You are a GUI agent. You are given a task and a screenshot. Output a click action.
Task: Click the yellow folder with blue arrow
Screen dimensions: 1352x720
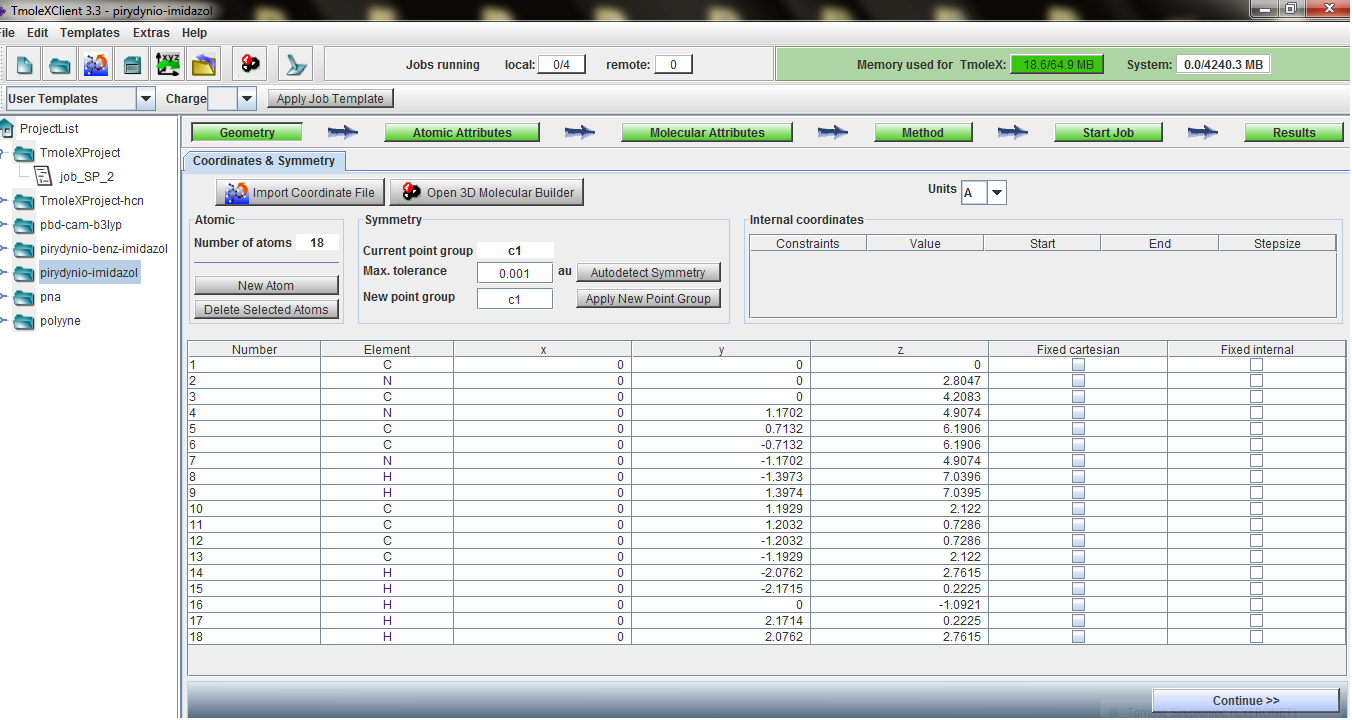pos(204,65)
